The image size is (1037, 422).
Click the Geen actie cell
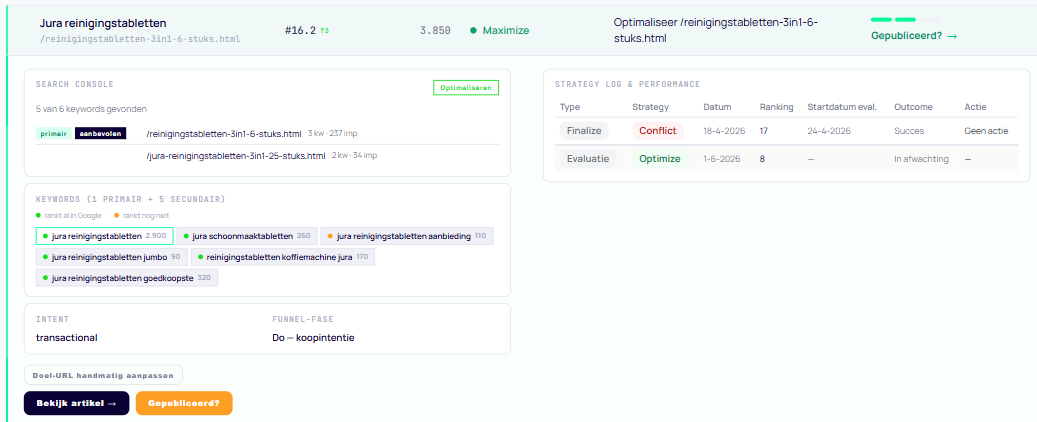tap(986, 131)
